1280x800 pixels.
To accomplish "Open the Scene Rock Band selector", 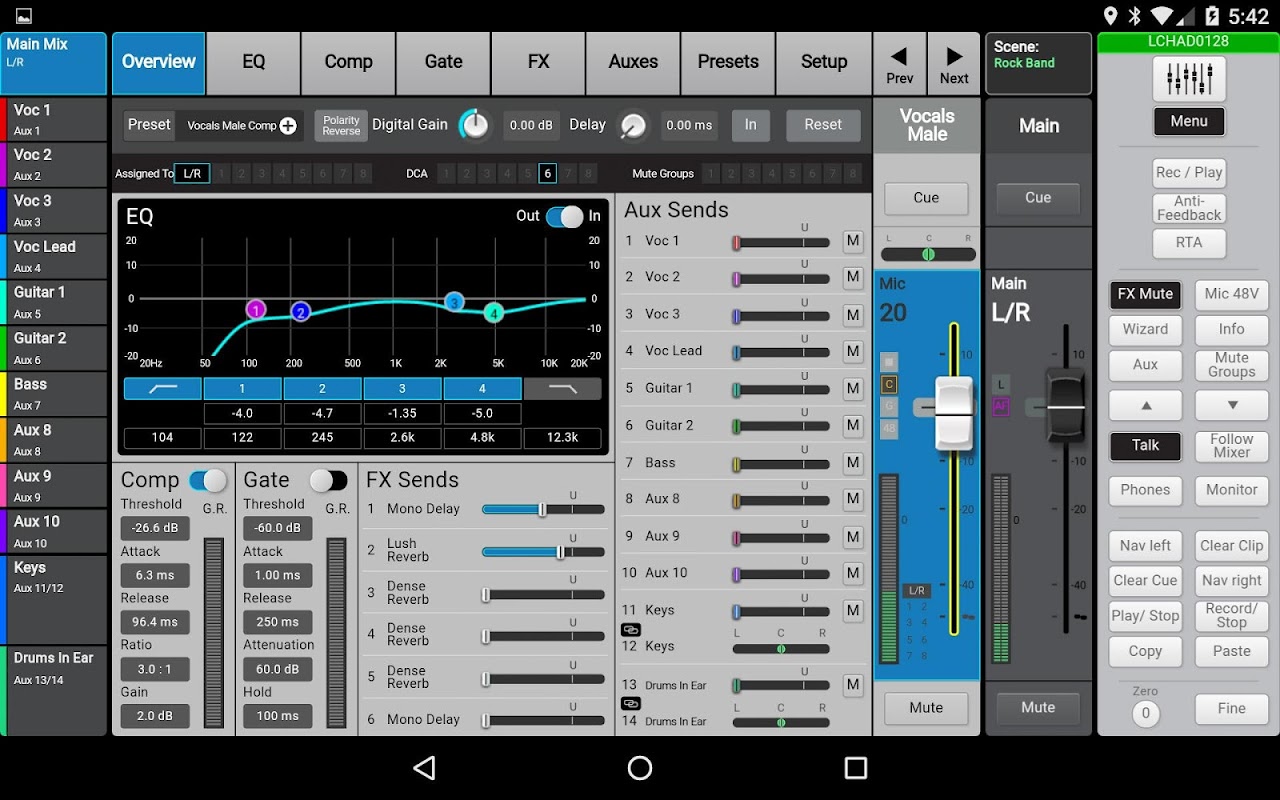I will coord(1038,64).
